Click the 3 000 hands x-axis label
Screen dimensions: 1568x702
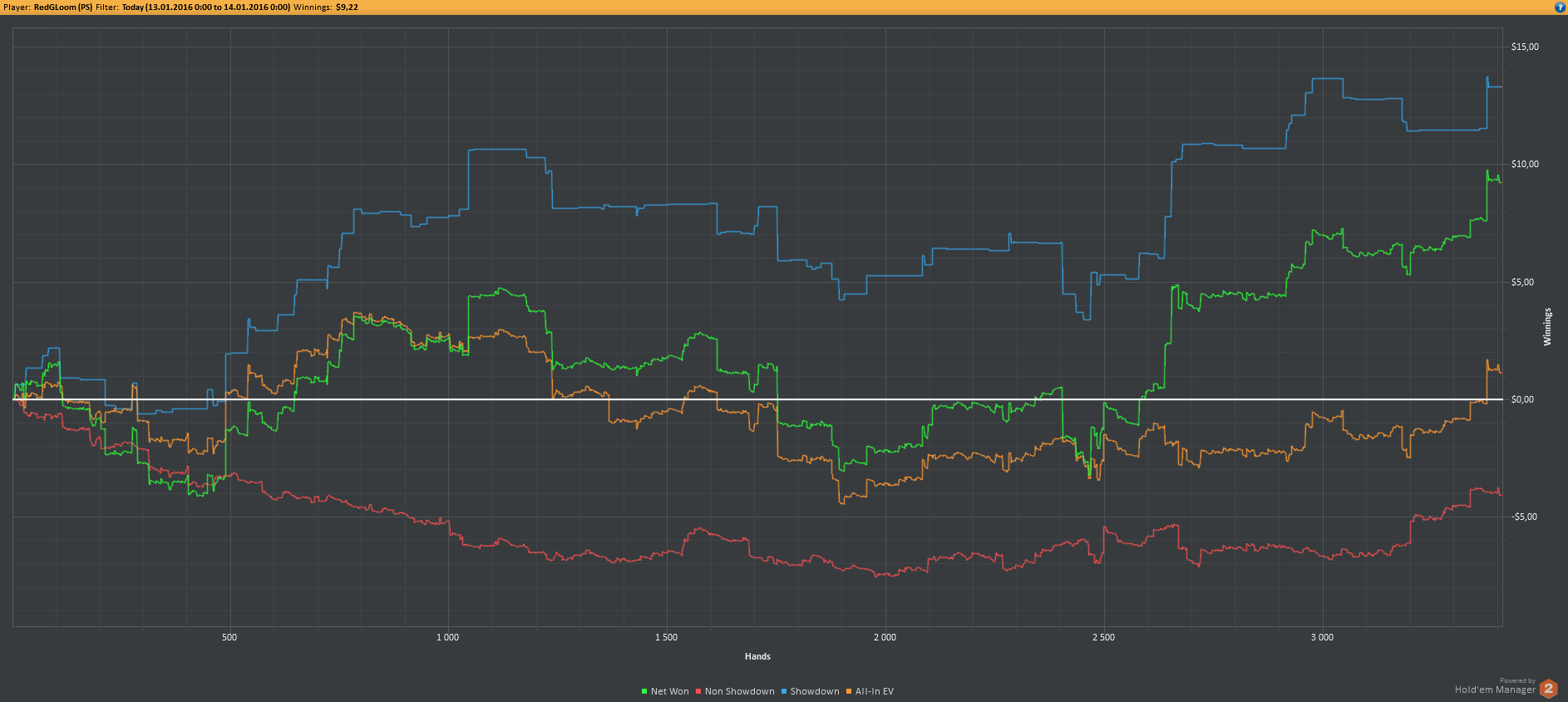pos(1322,637)
